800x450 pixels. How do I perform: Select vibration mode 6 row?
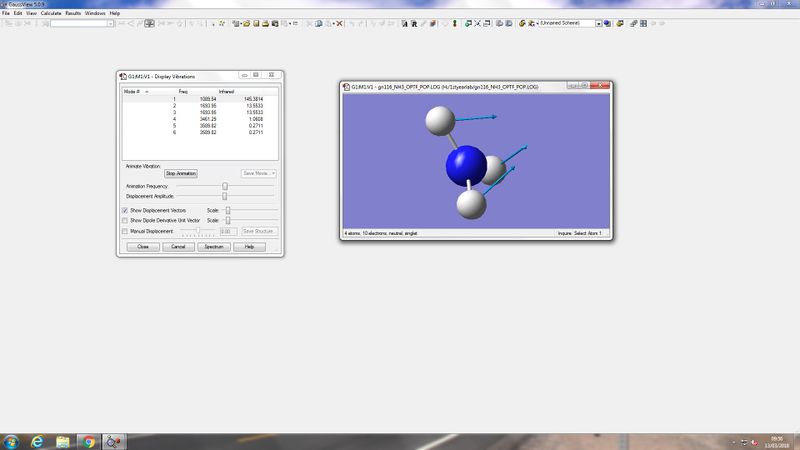pos(201,132)
